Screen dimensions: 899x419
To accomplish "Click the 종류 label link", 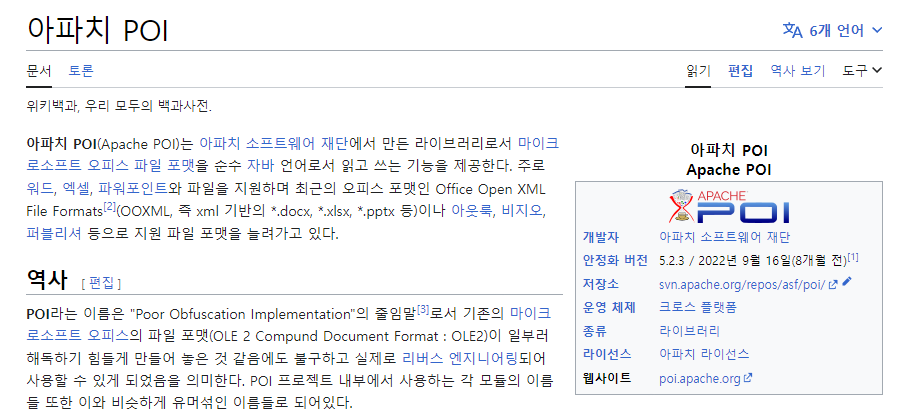I will tap(595, 331).
